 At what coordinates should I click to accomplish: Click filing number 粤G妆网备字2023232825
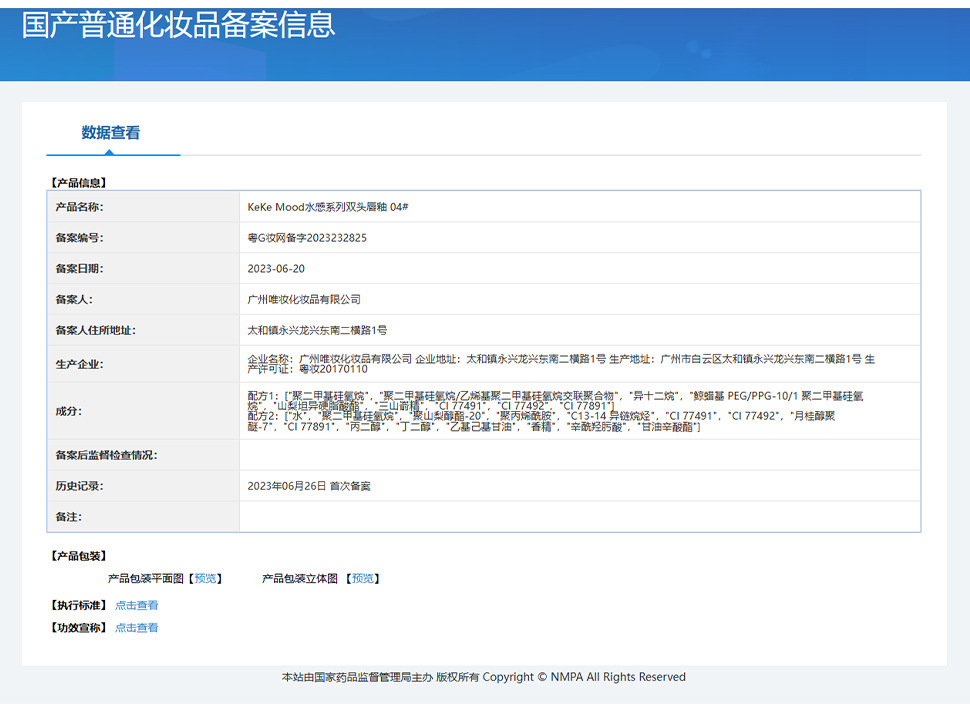tap(307, 238)
